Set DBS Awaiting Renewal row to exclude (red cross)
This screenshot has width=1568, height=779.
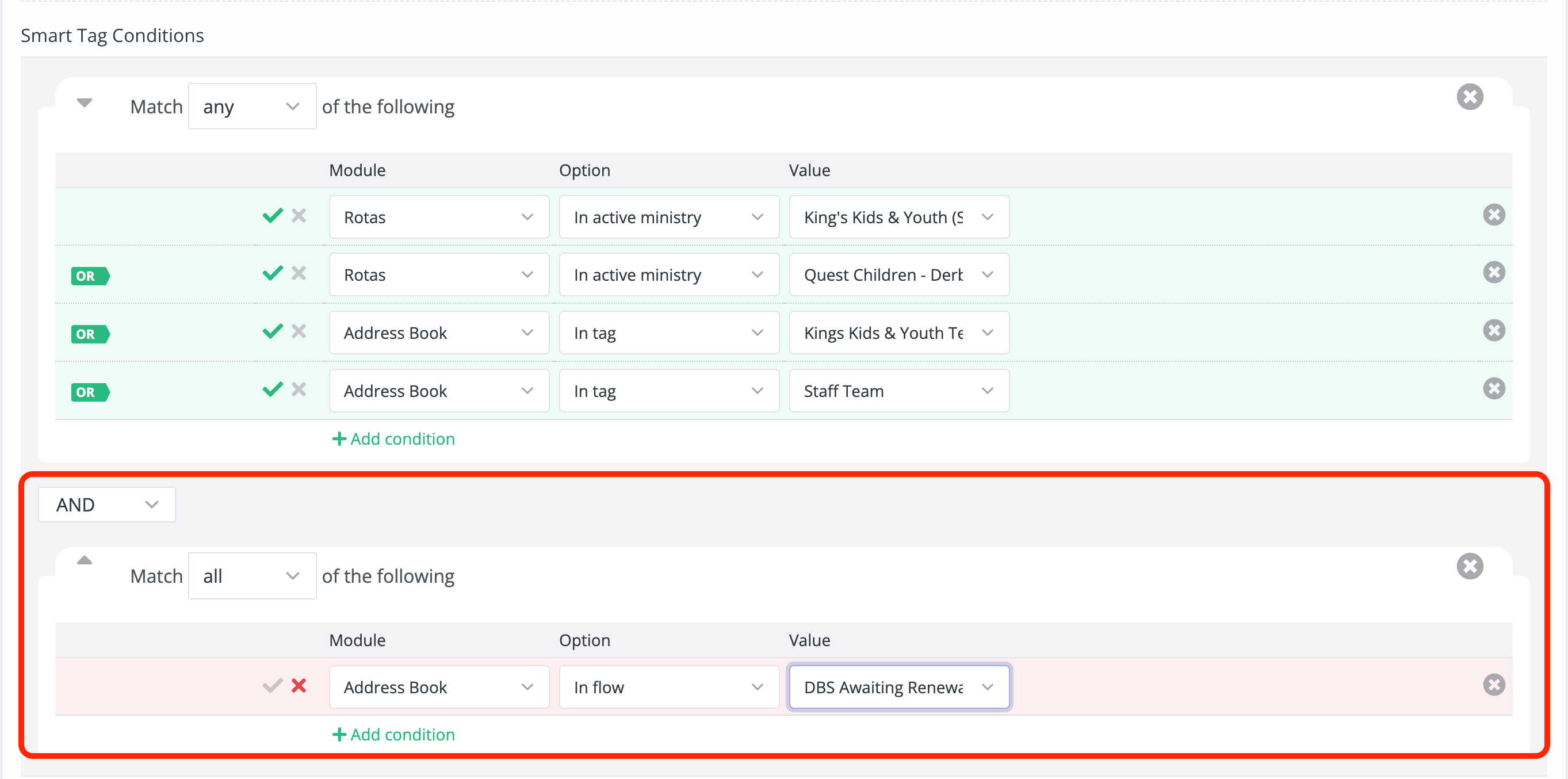click(x=299, y=686)
